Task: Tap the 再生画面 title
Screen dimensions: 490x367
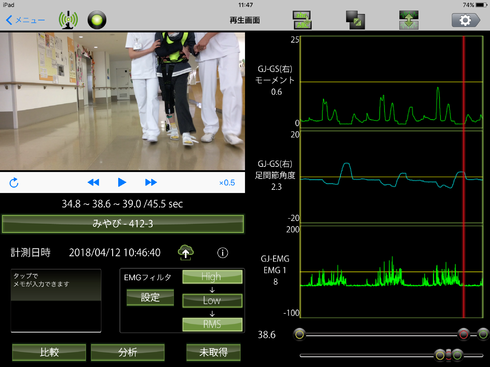Action: pyautogui.click(x=245, y=20)
